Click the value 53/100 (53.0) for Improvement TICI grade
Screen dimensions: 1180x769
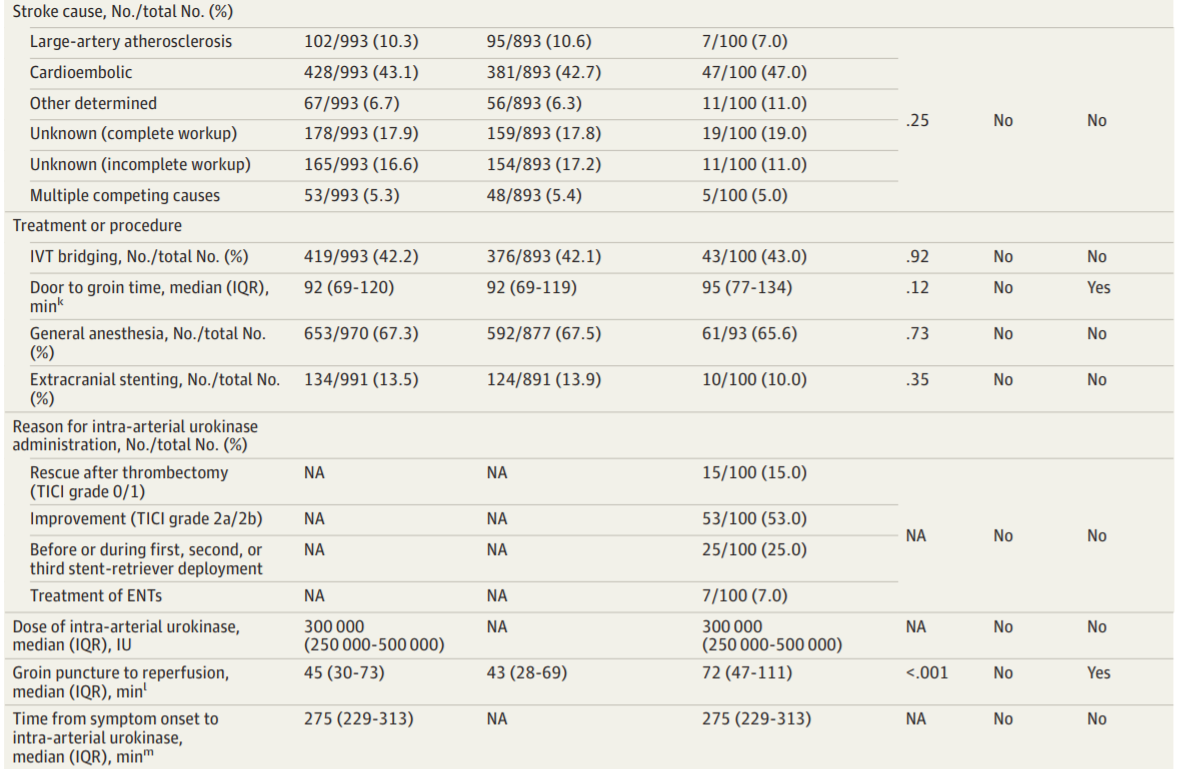pyautogui.click(x=754, y=518)
